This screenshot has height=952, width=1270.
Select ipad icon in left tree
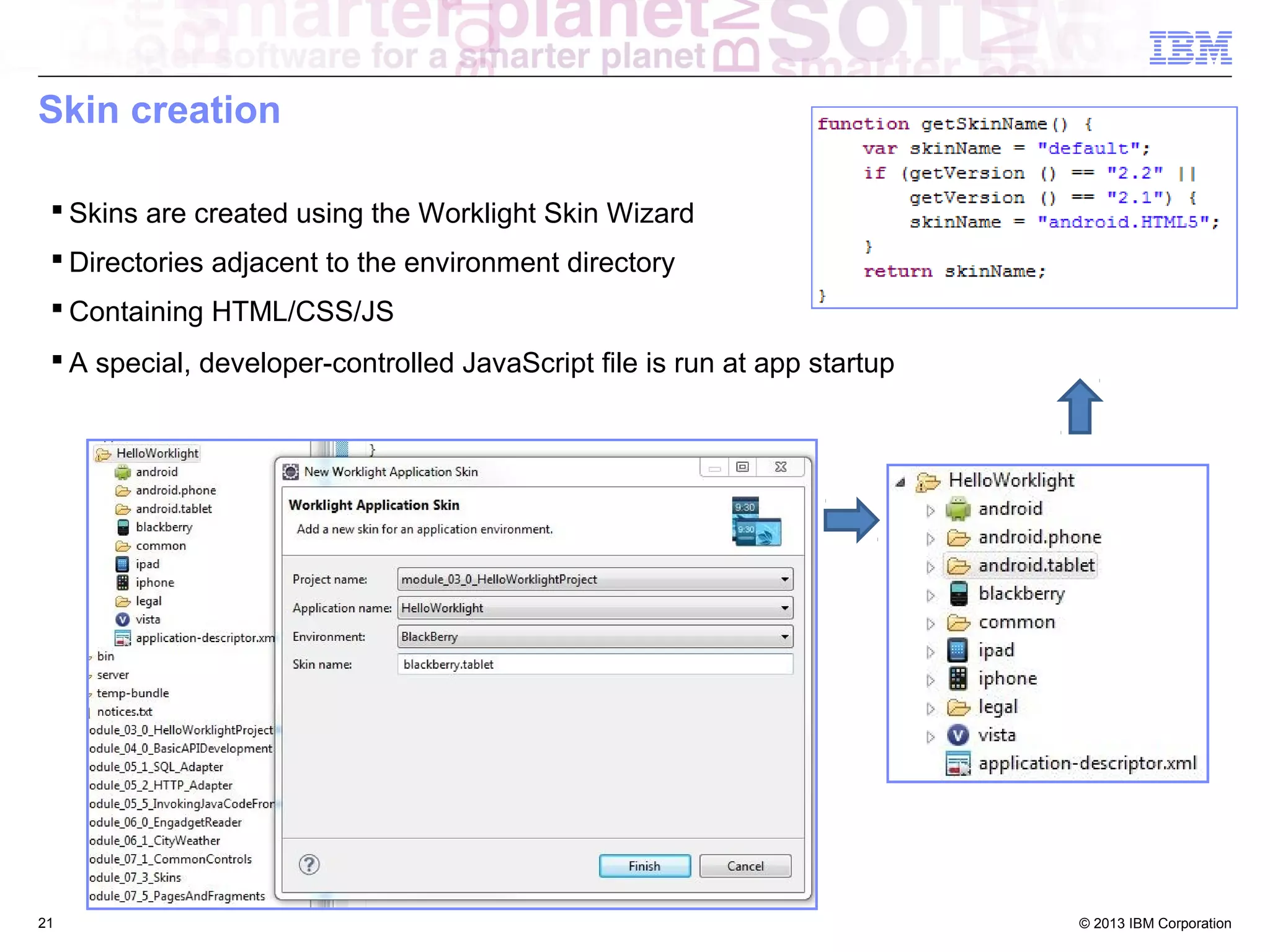[x=123, y=564]
